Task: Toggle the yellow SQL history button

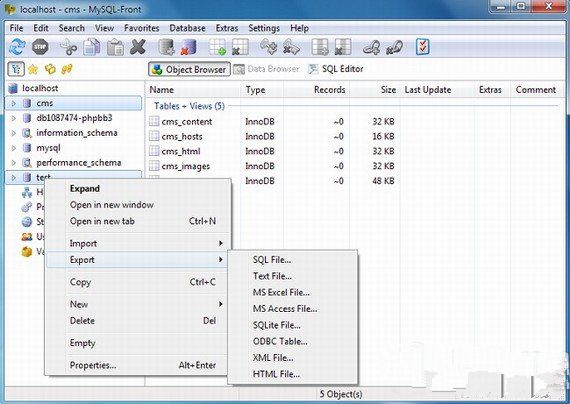Action: pyautogui.click(x=67, y=69)
